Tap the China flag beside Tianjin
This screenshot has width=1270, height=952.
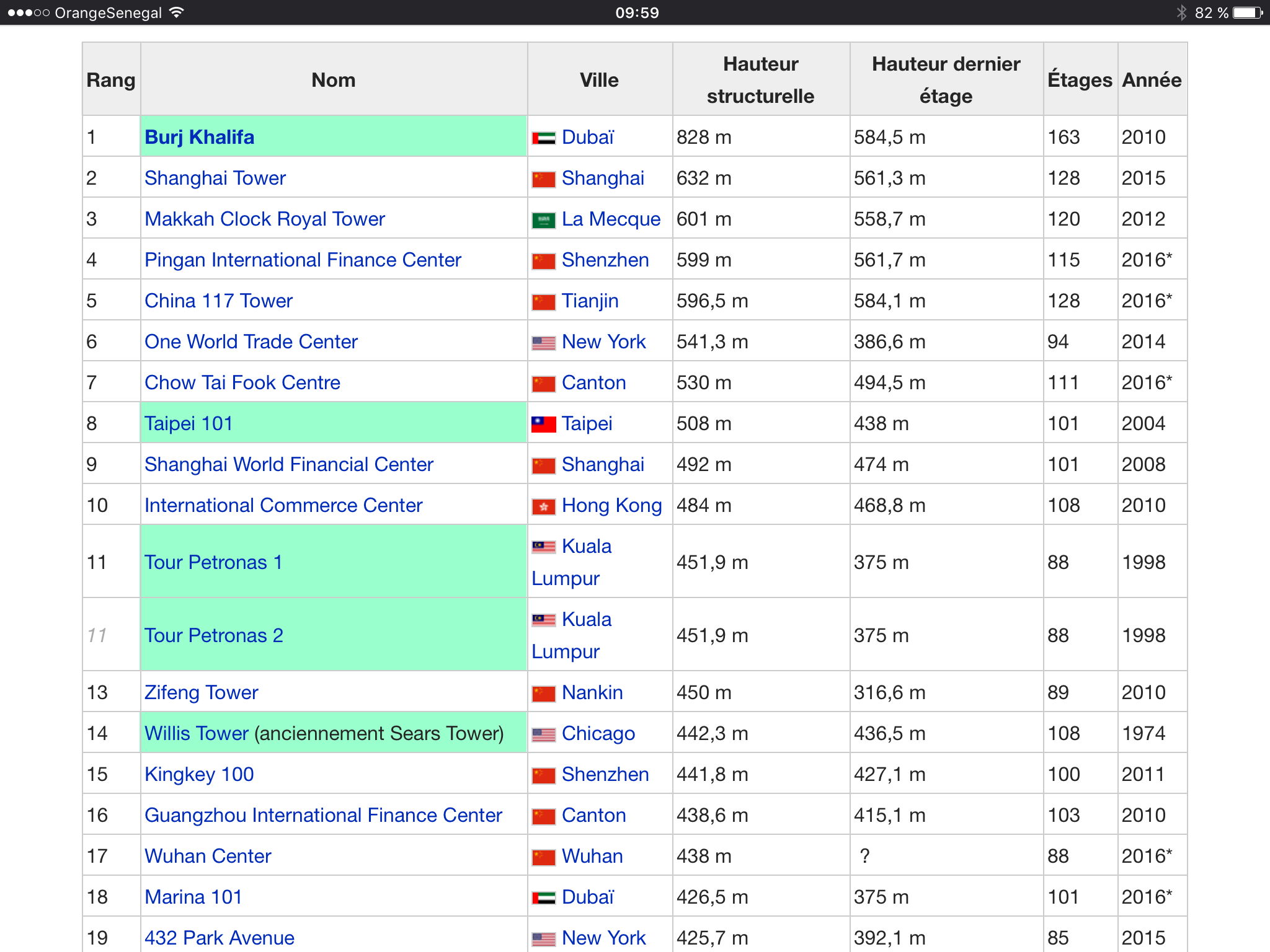543,302
